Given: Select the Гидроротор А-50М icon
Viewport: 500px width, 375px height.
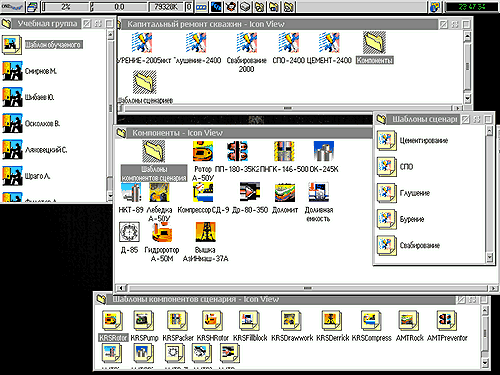Looking at the screenshot, I should [x=162, y=232].
